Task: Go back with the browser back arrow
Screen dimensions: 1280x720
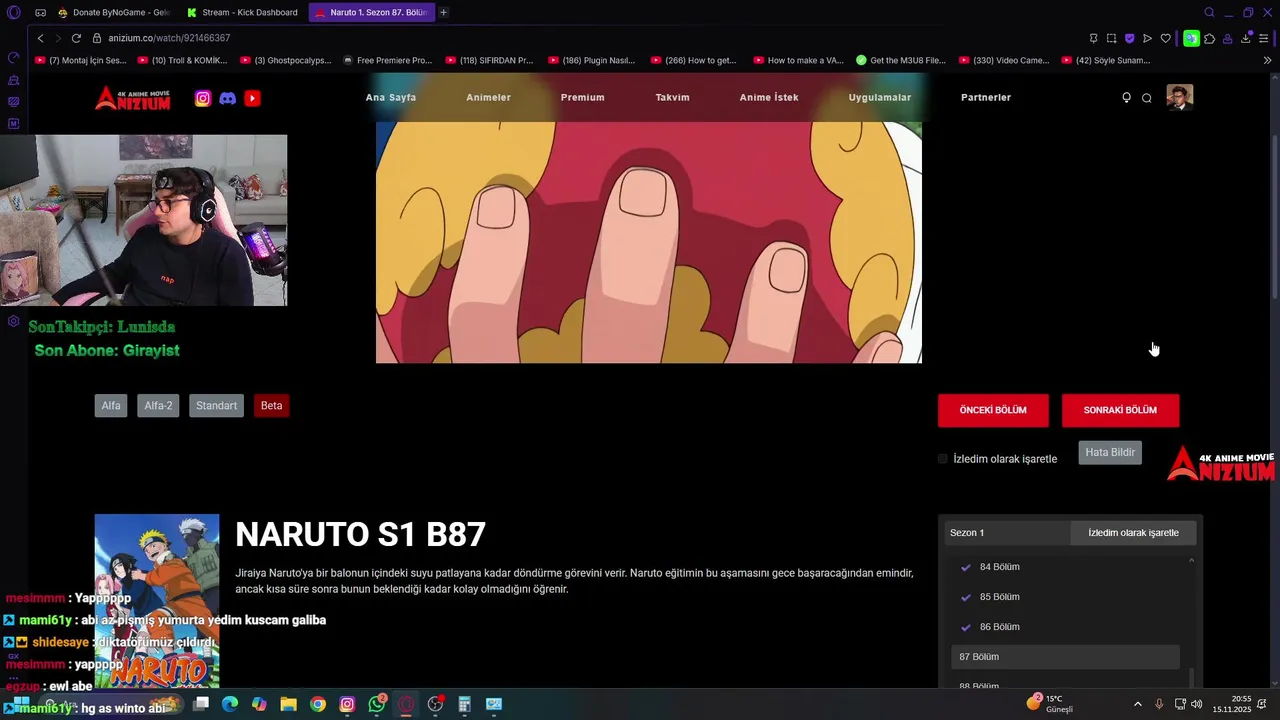Action: (40, 38)
